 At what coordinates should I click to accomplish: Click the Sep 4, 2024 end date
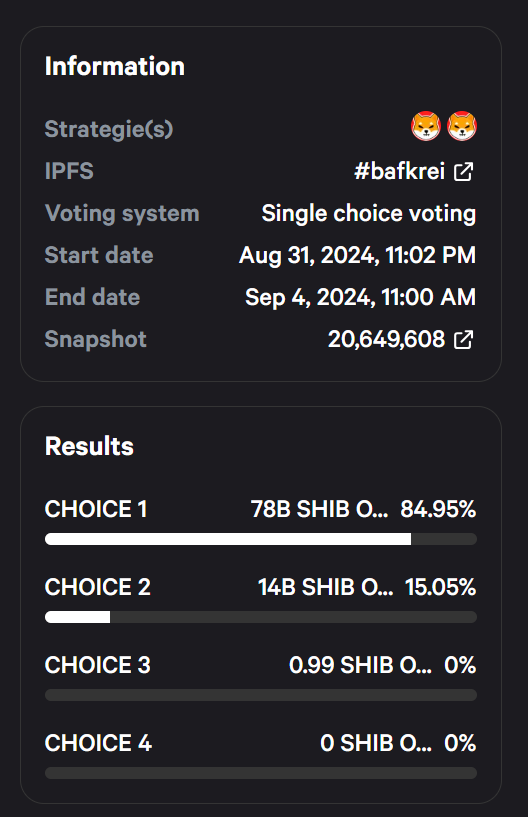coord(360,297)
